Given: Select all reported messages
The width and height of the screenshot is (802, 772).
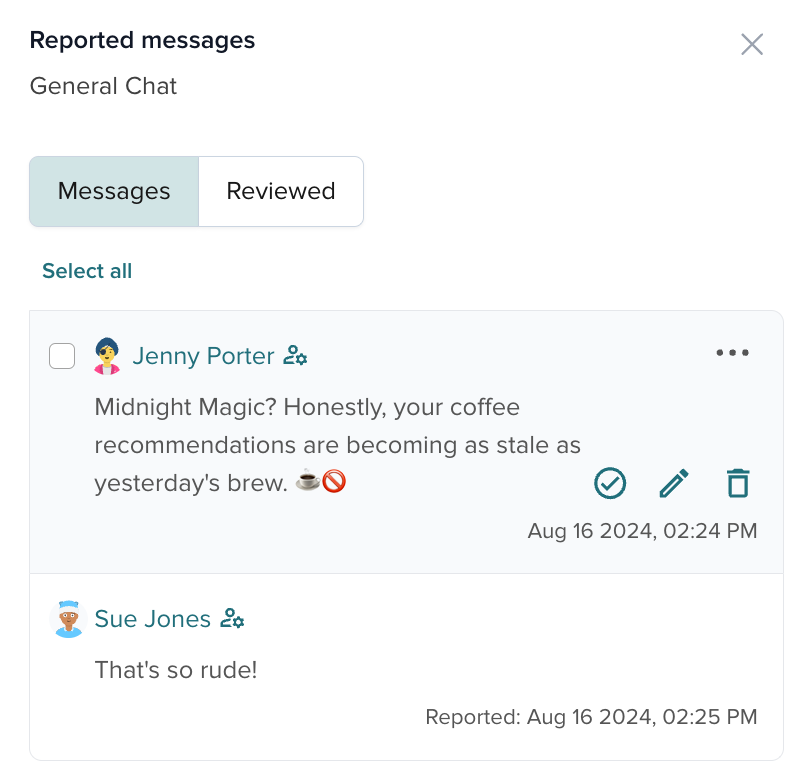Looking at the screenshot, I should [x=87, y=271].
